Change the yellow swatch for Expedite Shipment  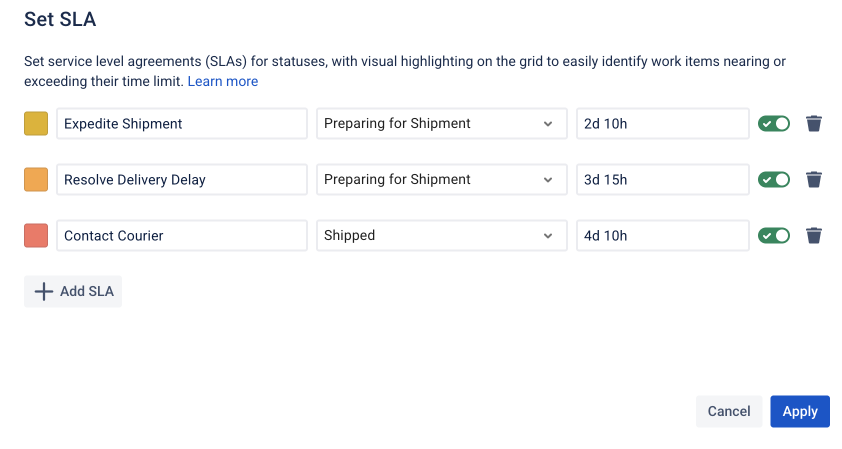[x=36, y=124]
